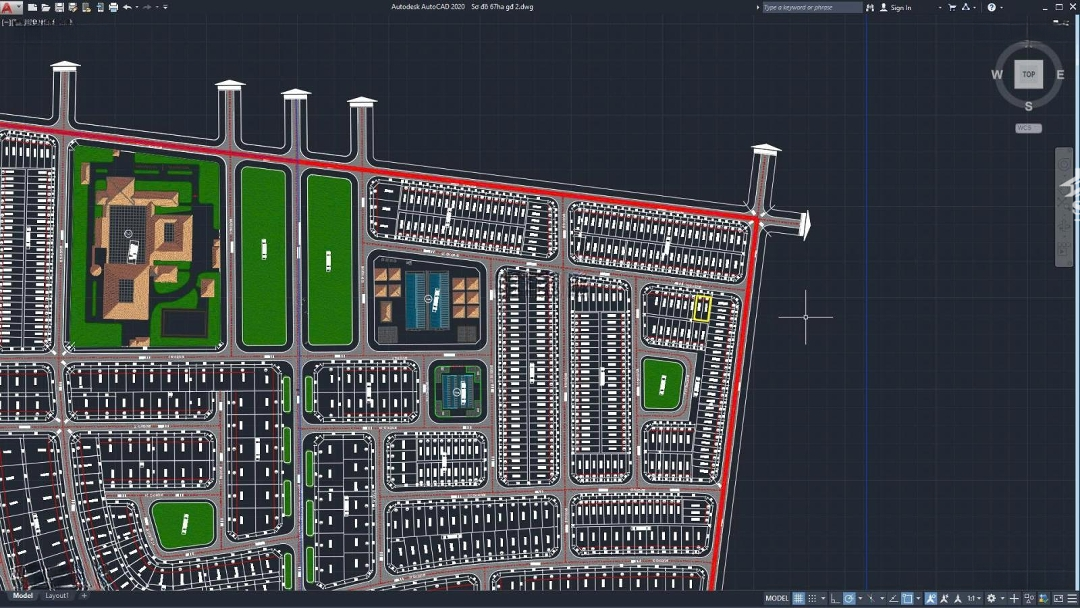The width and height of the screenshot is (1080, 608).
Task: Open Autodesk App Store cart icon
Action: 951,7
